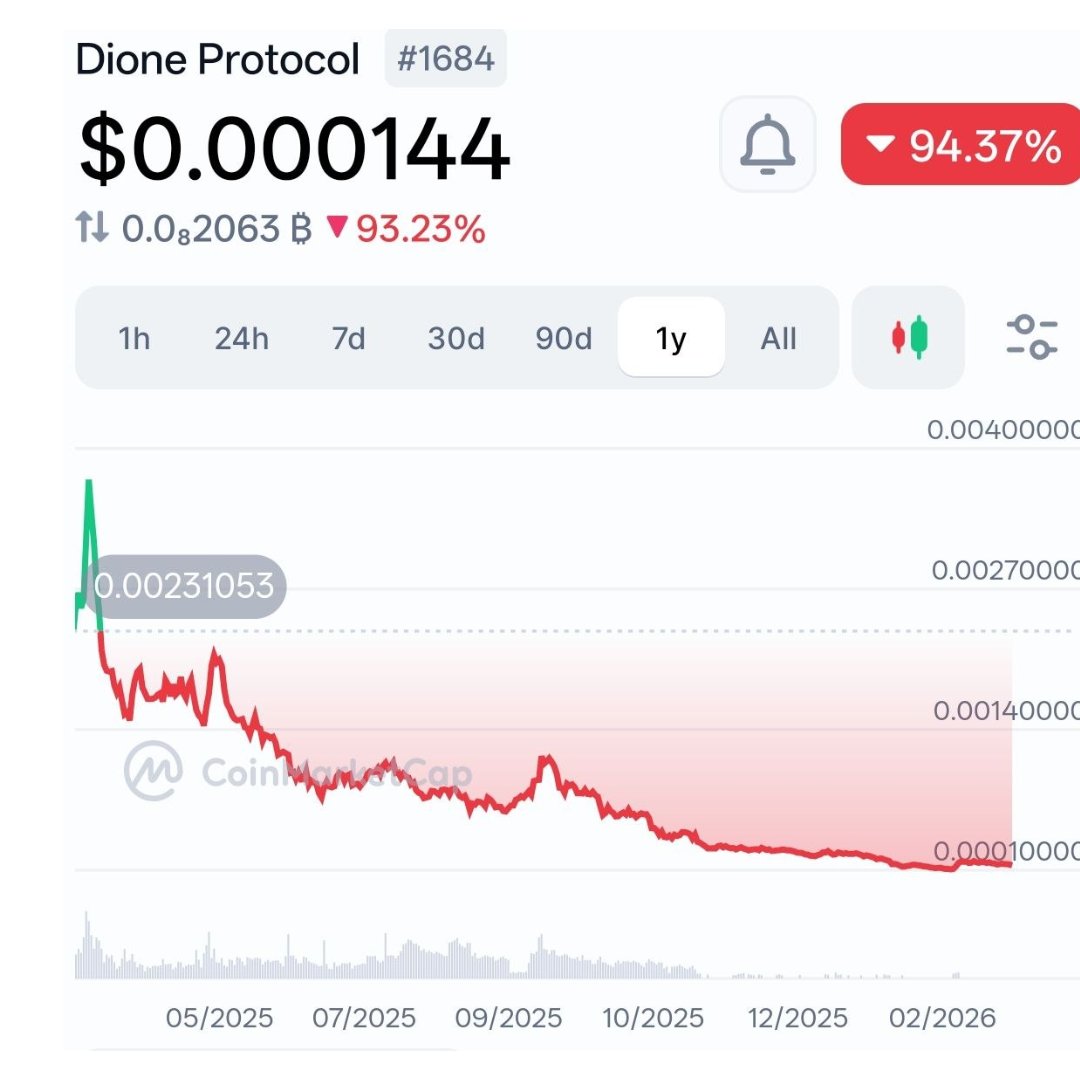Viewport: 1080px width, 1080px height.
Task: Select the 1y time range
Action: click(x=671, y=338)
